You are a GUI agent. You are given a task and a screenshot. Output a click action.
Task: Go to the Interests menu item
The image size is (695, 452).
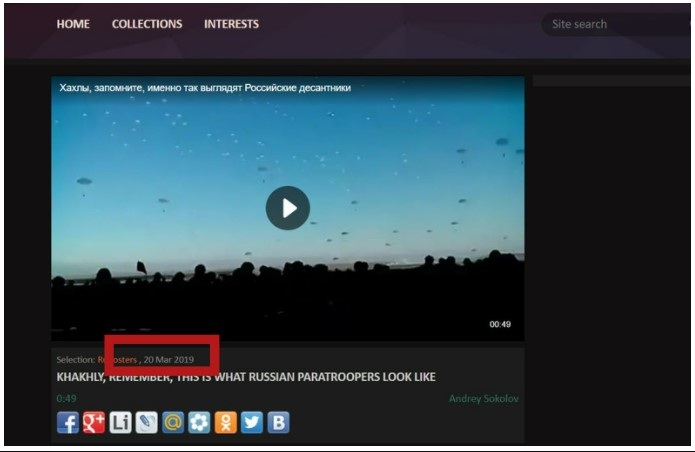(x=231, y=24)
